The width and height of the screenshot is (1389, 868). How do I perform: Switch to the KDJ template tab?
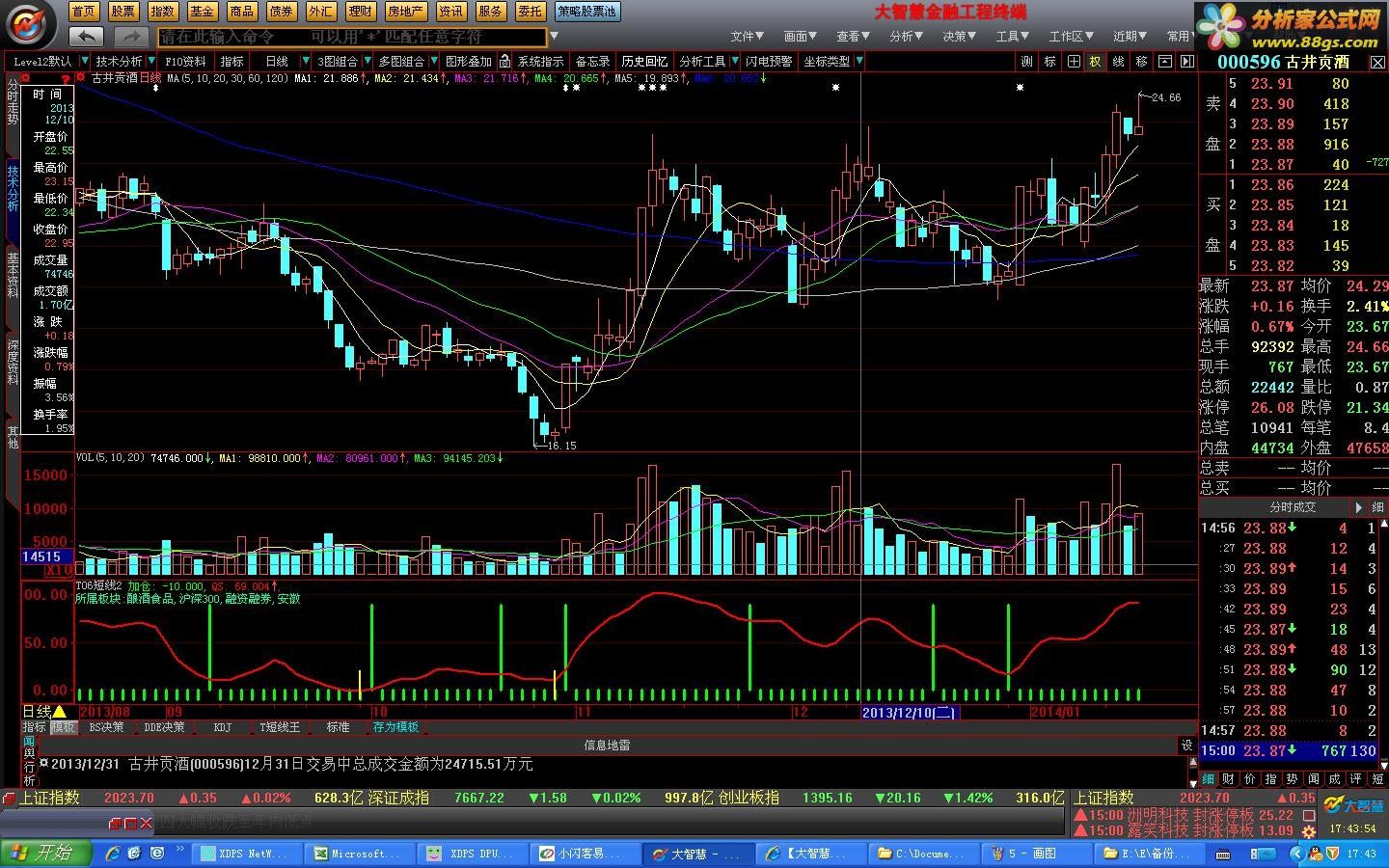(222, 727)
